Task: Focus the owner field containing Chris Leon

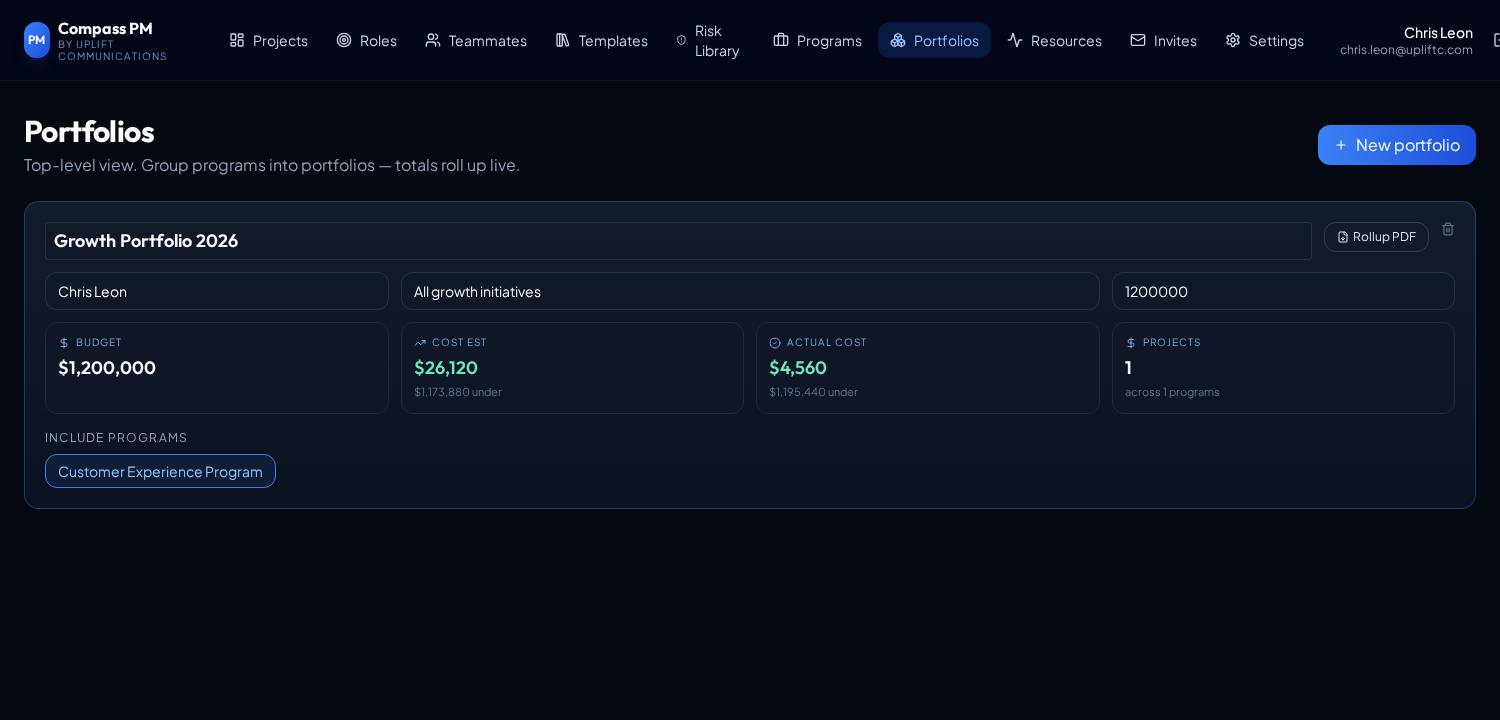Action: pyautogui.click(x=217, y=291)
